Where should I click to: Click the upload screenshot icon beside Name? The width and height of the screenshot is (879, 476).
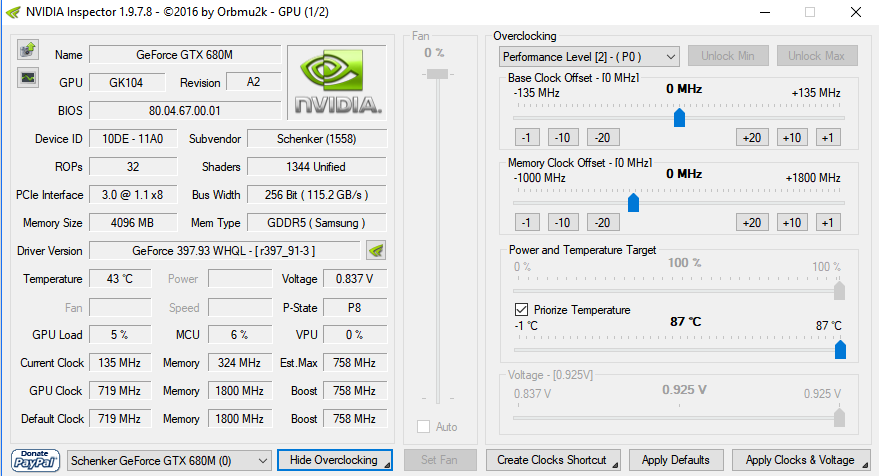pos(28,50)
